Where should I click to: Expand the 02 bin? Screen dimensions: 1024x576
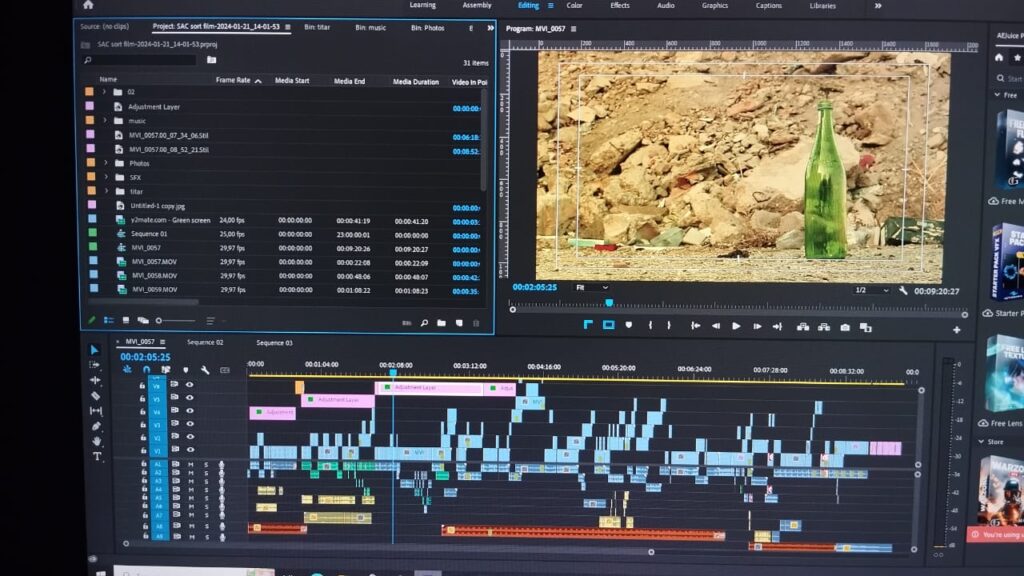point(104,91)
